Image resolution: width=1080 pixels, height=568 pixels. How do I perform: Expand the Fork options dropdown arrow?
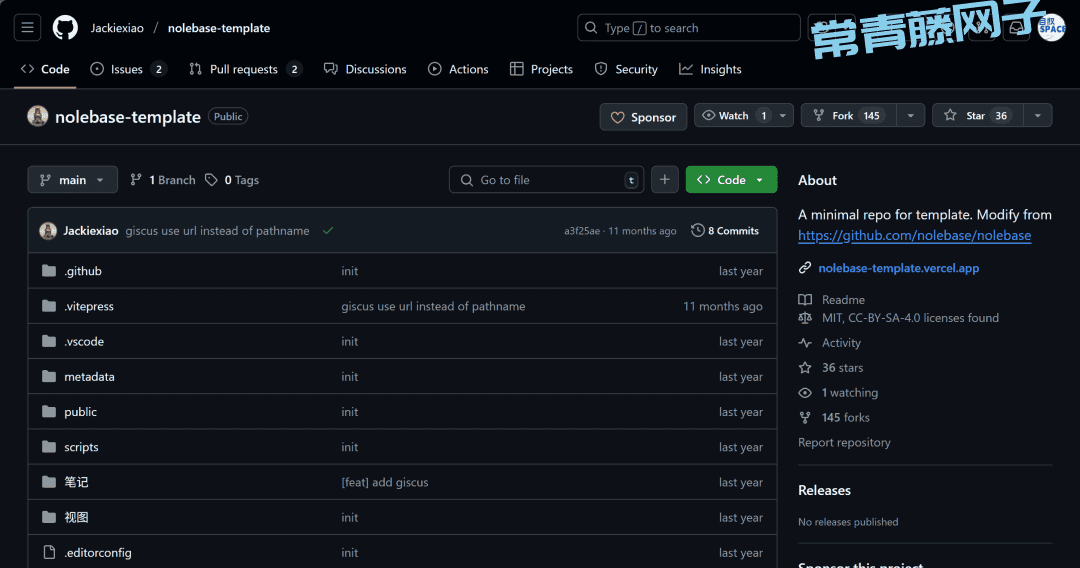pyautogui.click(x=911, y=116)
